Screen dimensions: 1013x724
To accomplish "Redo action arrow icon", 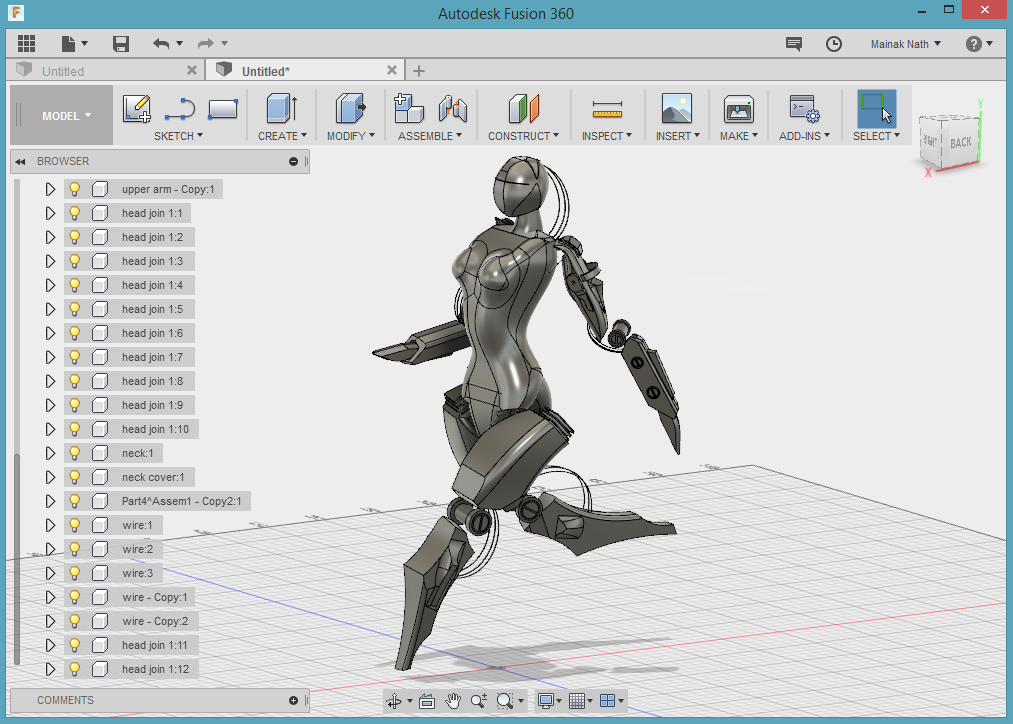I will (x=205, y=43).
